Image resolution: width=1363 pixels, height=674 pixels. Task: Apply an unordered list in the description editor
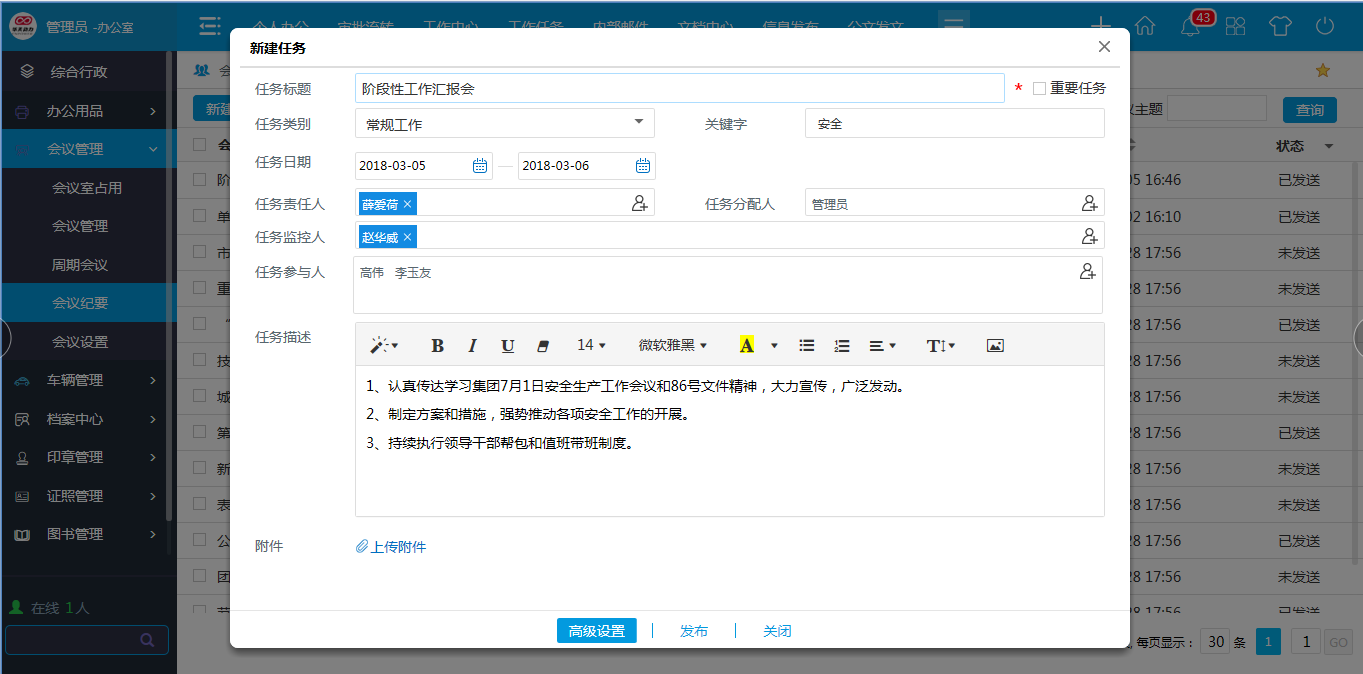(806, 345)
